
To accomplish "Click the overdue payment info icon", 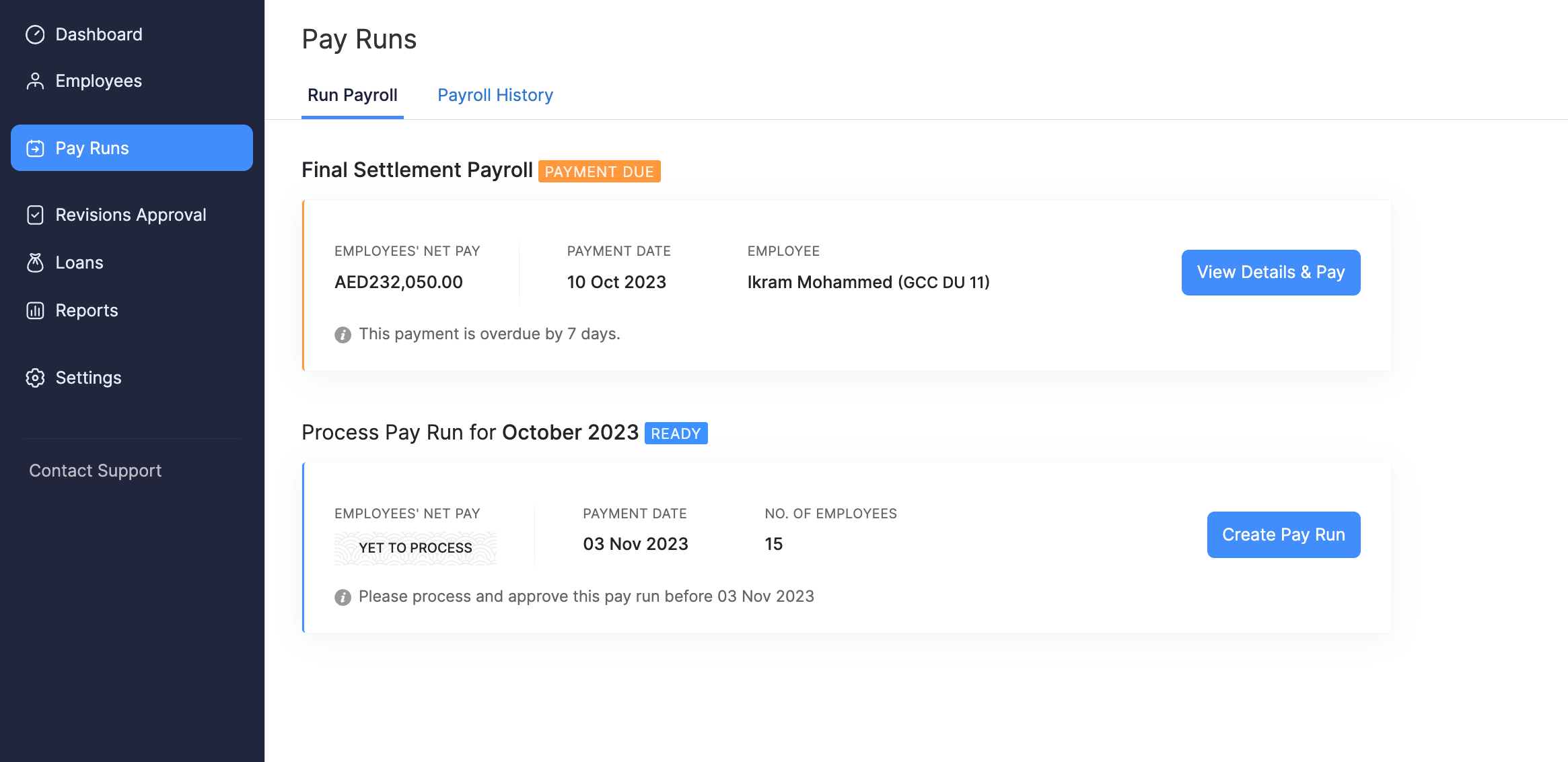I will pyautogui.click(x=343, y=333).
